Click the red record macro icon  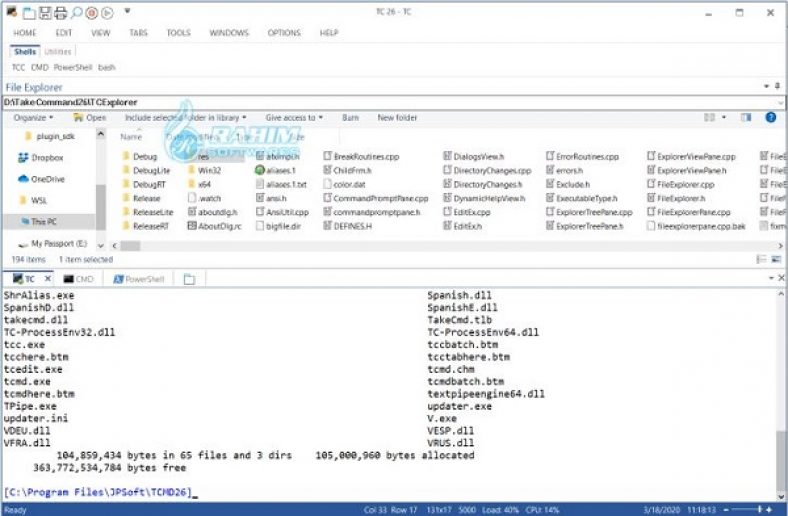[x=91, y=13]
